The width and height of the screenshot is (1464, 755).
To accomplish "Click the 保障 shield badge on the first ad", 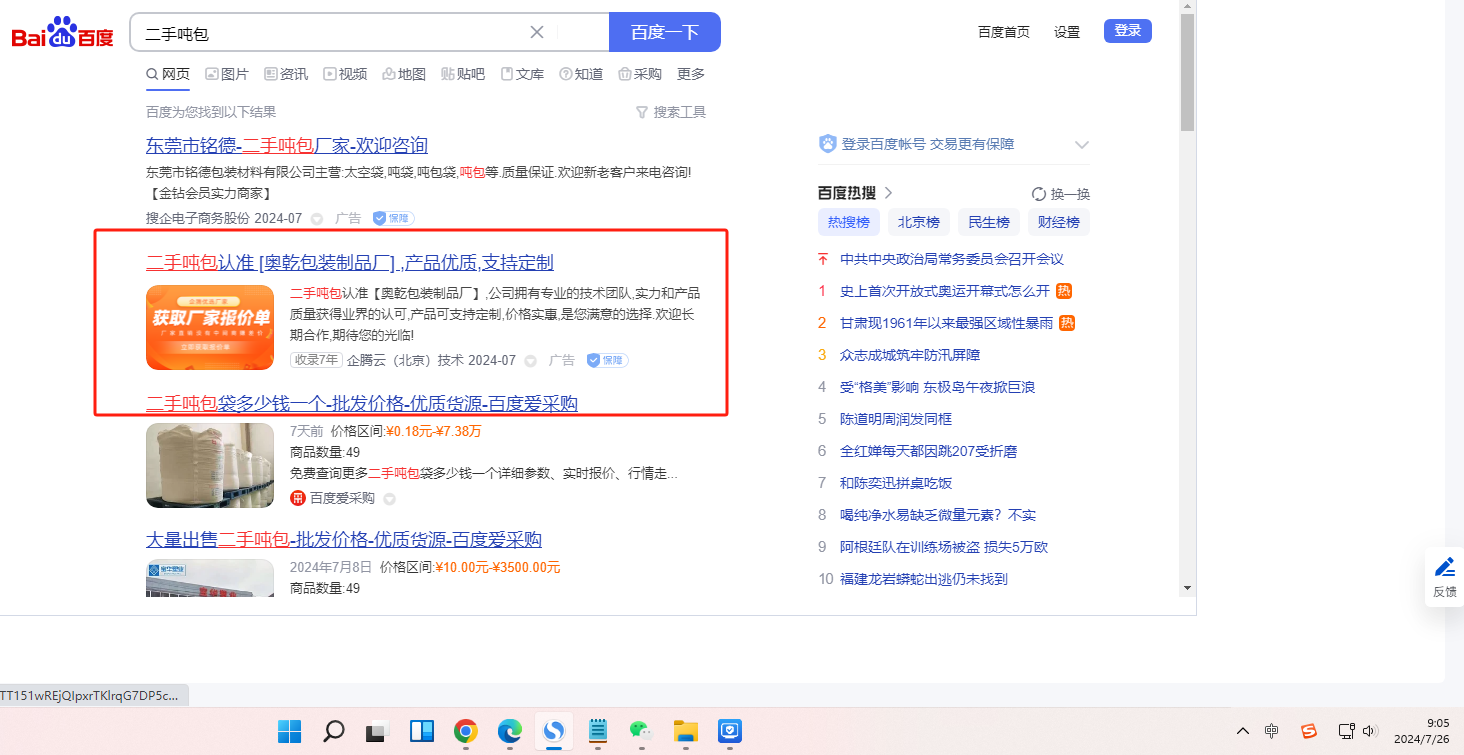I will tap(393, 218).
